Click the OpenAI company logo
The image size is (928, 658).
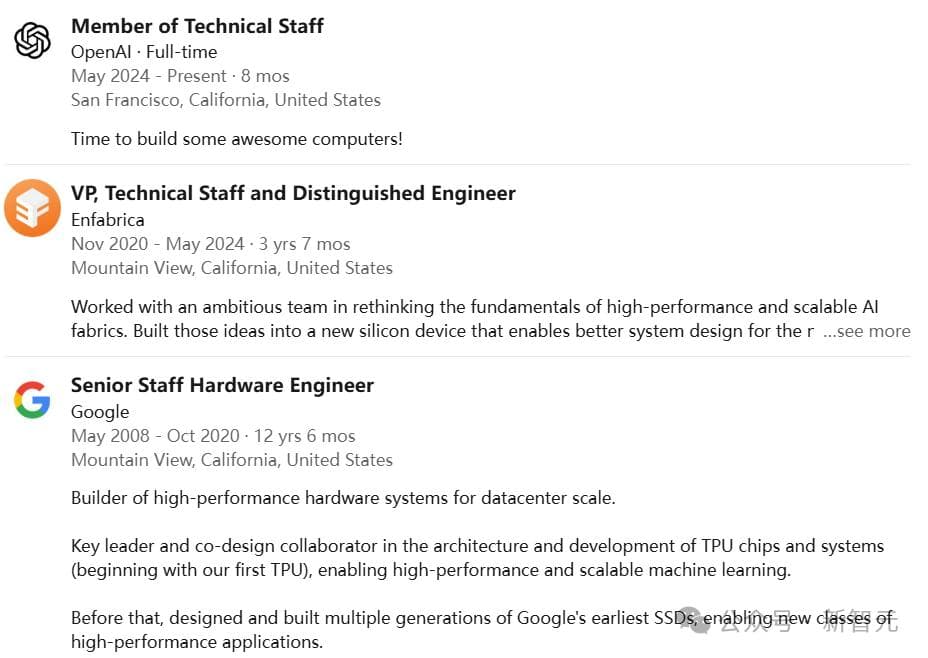[x=32, y=41]
